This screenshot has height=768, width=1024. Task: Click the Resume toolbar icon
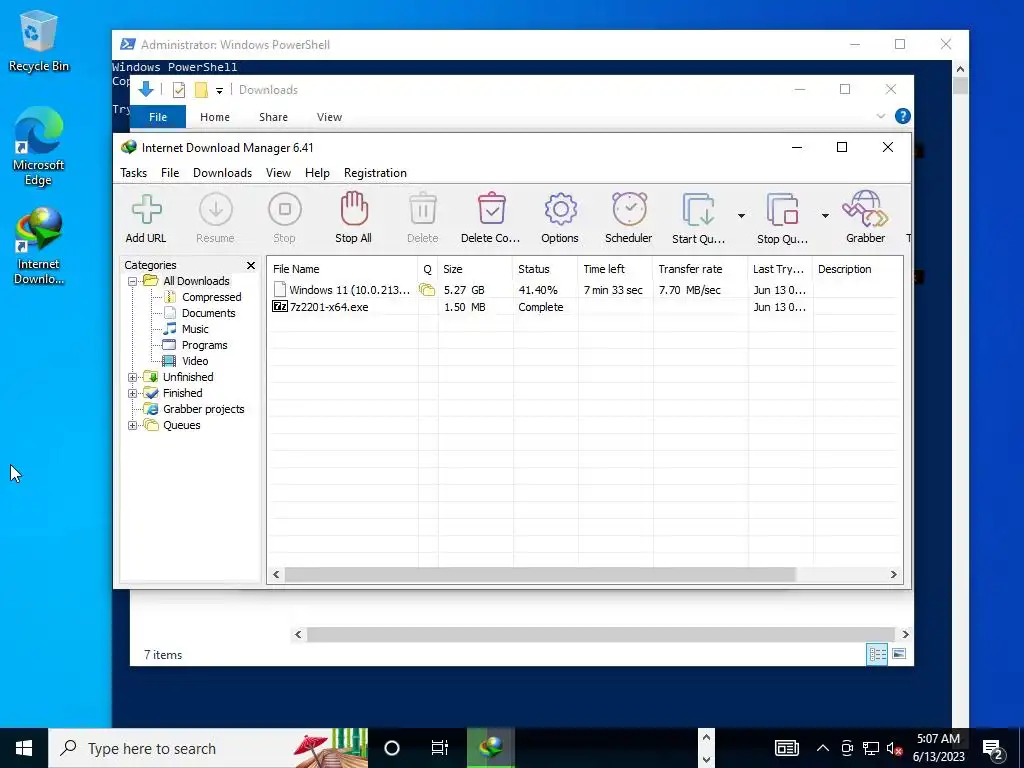(x=216, y=210)
